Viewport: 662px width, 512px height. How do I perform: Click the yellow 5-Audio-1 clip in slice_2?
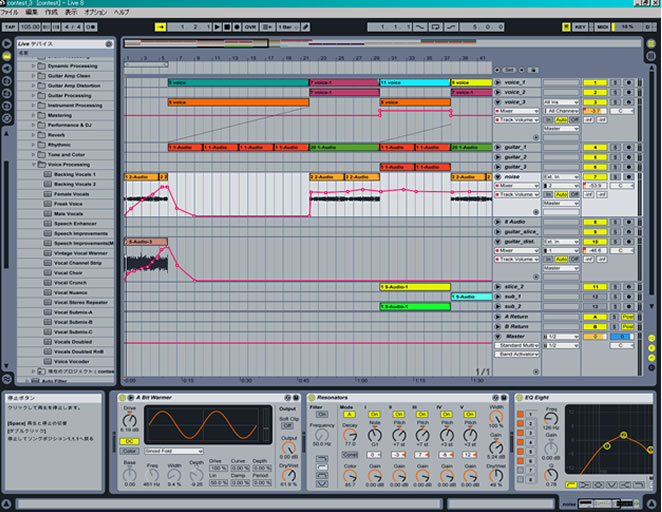(415, 287)
